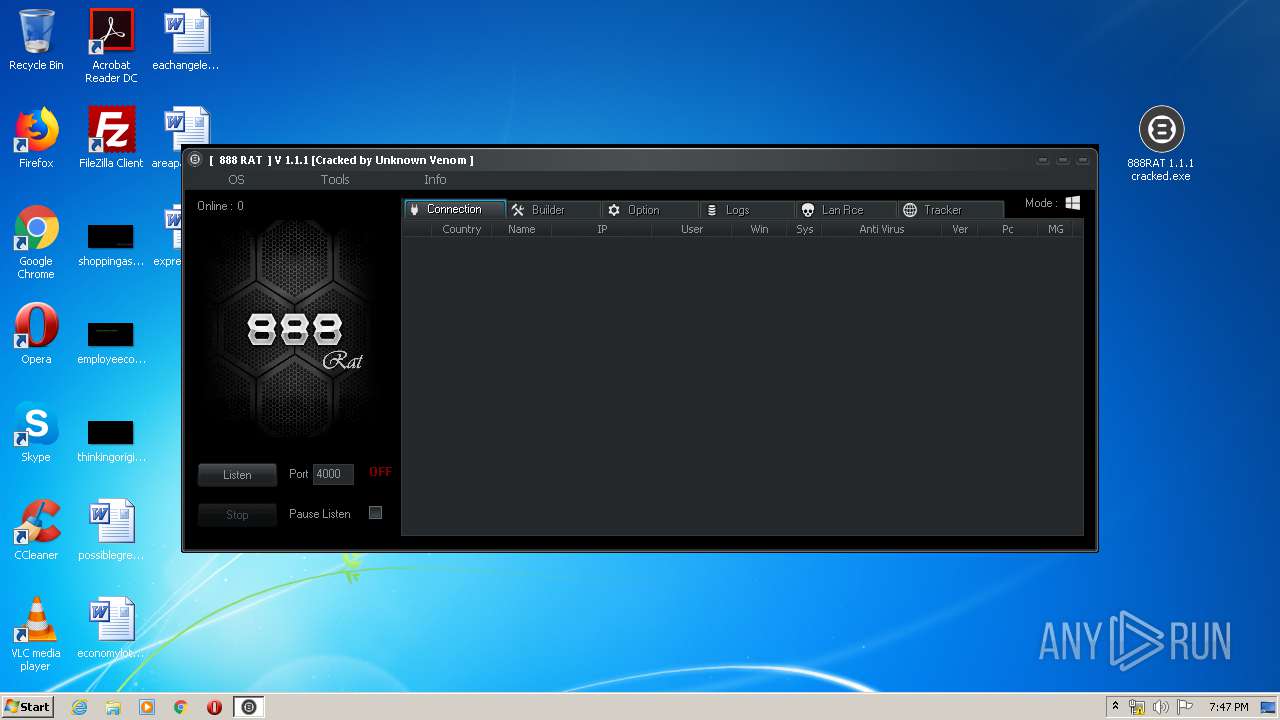
Task: Click the Pc column header
Action: [x=1008, y=229]
